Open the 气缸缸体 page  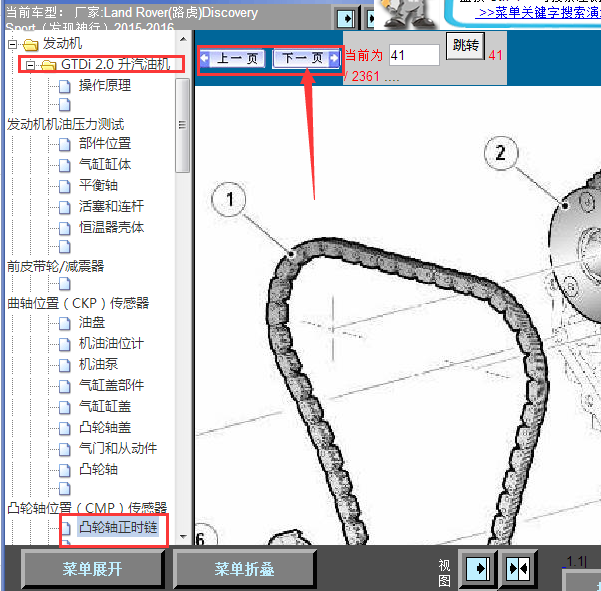tap(105, 164)
